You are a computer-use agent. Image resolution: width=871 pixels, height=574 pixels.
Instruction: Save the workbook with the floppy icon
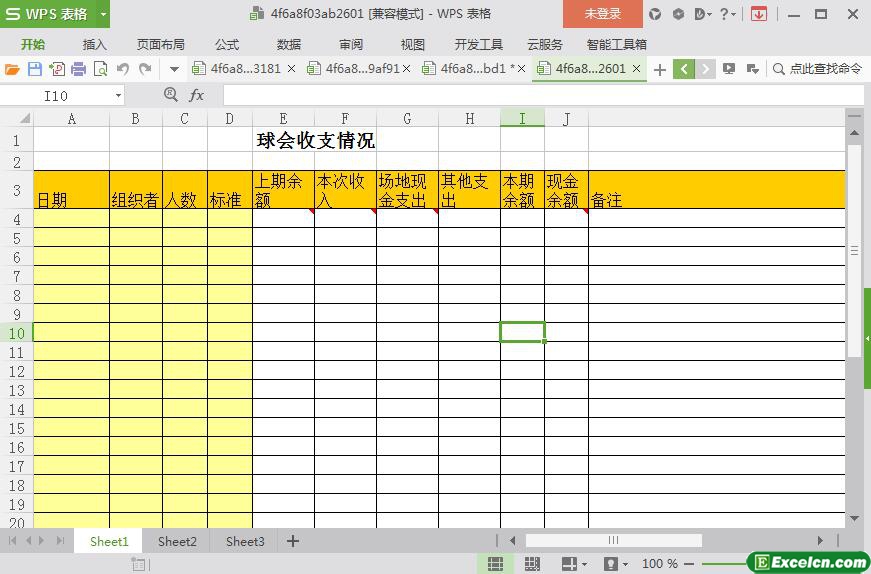(34, 69)
